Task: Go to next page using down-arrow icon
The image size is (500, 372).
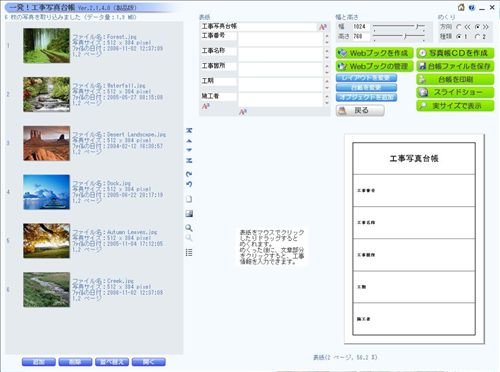Action: point(189,150)
